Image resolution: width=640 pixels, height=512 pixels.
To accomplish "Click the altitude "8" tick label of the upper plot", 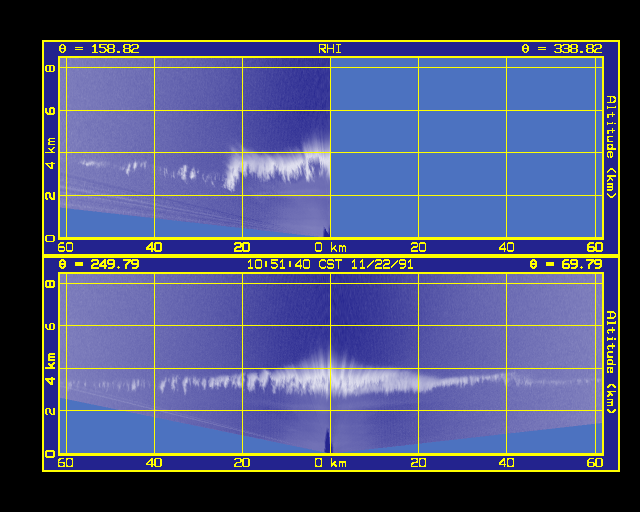I will (50, 68).
